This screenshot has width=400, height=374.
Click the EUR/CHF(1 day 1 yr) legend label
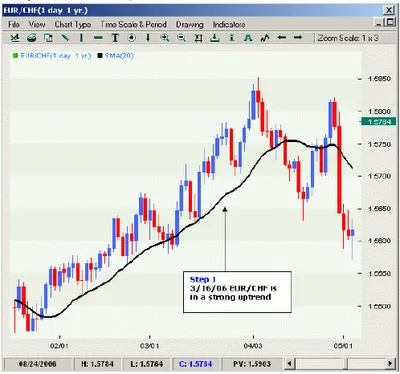click(55, 55)
